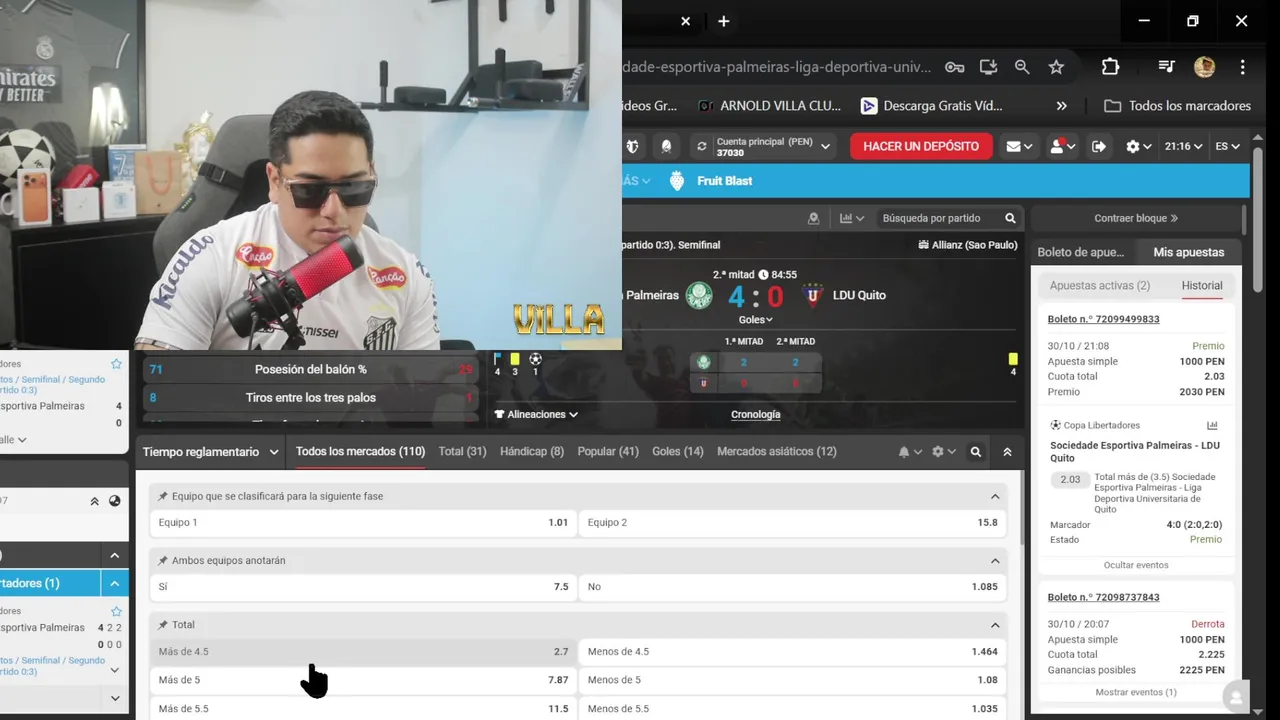Expand the Alineaciones dropdown

536,414
